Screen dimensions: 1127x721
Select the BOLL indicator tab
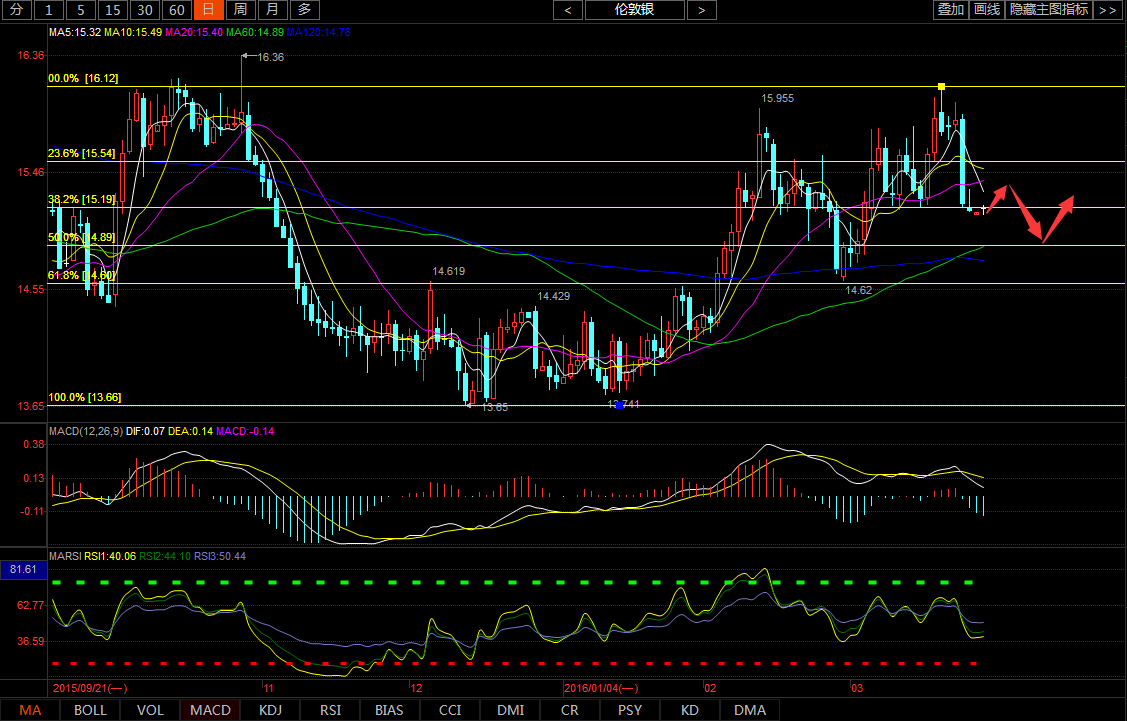coord(90,710)
